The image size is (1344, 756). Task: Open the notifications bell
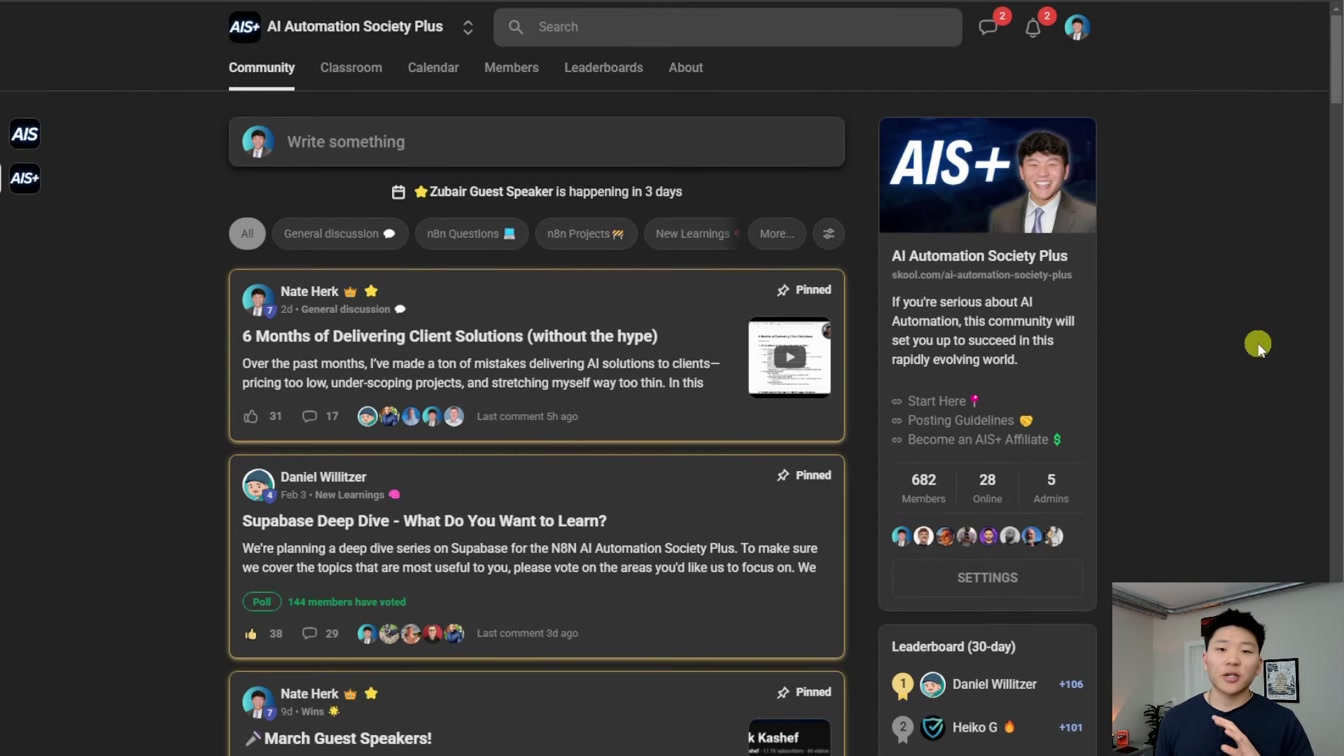pos(1033,28)
